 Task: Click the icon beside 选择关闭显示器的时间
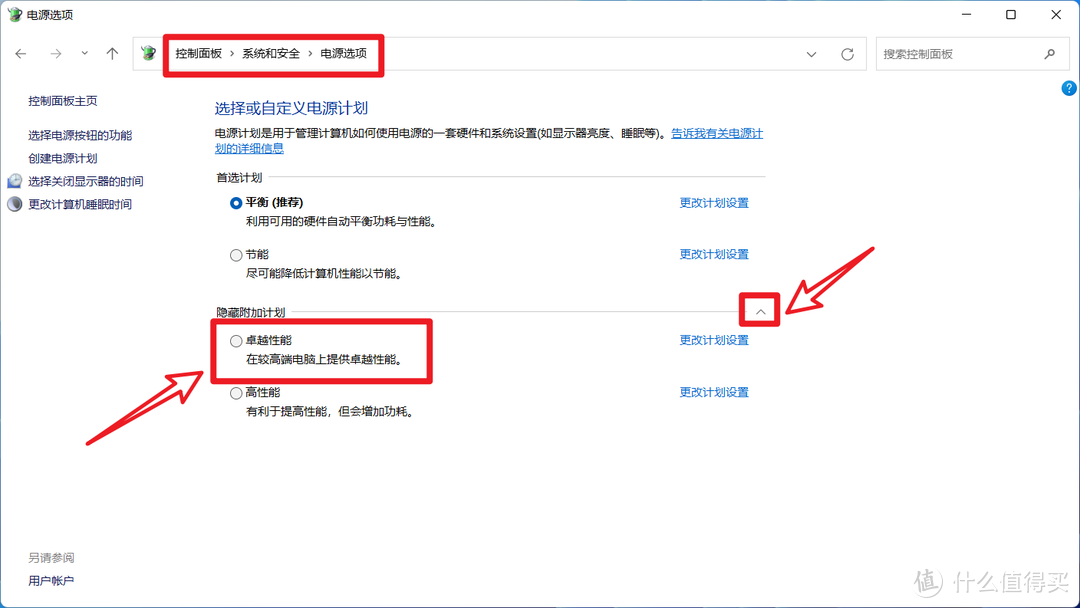tap(14, 181)
